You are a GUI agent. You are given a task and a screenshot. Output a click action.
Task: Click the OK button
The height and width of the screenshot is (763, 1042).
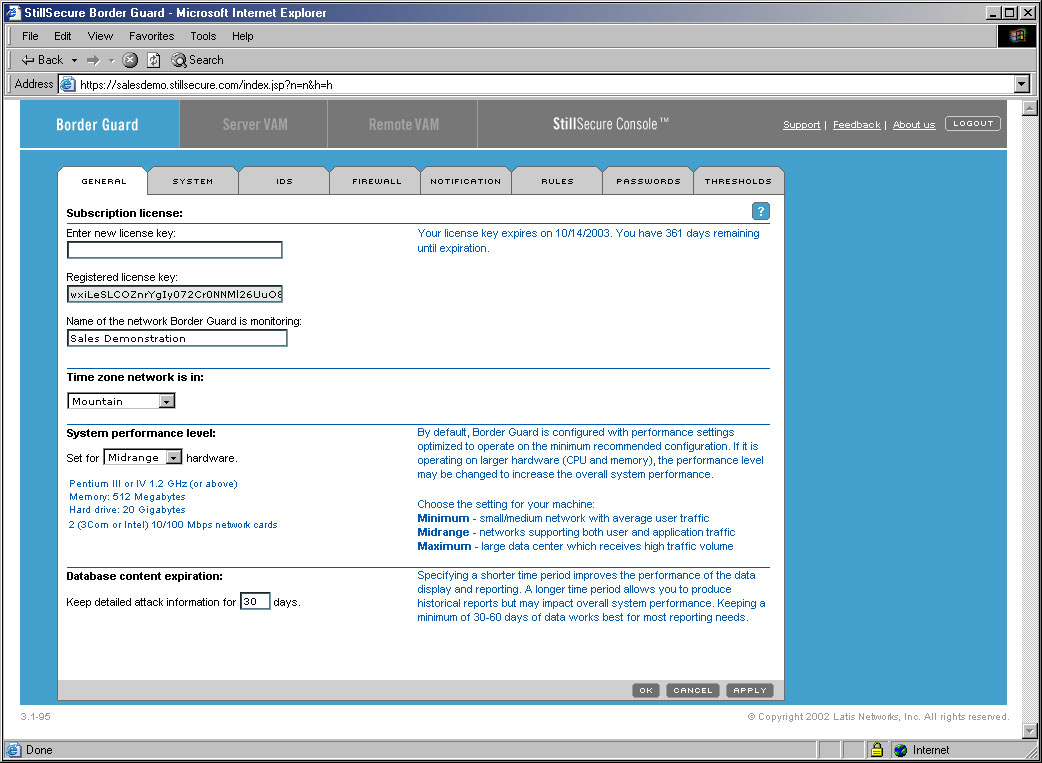[x=646, y=690]
